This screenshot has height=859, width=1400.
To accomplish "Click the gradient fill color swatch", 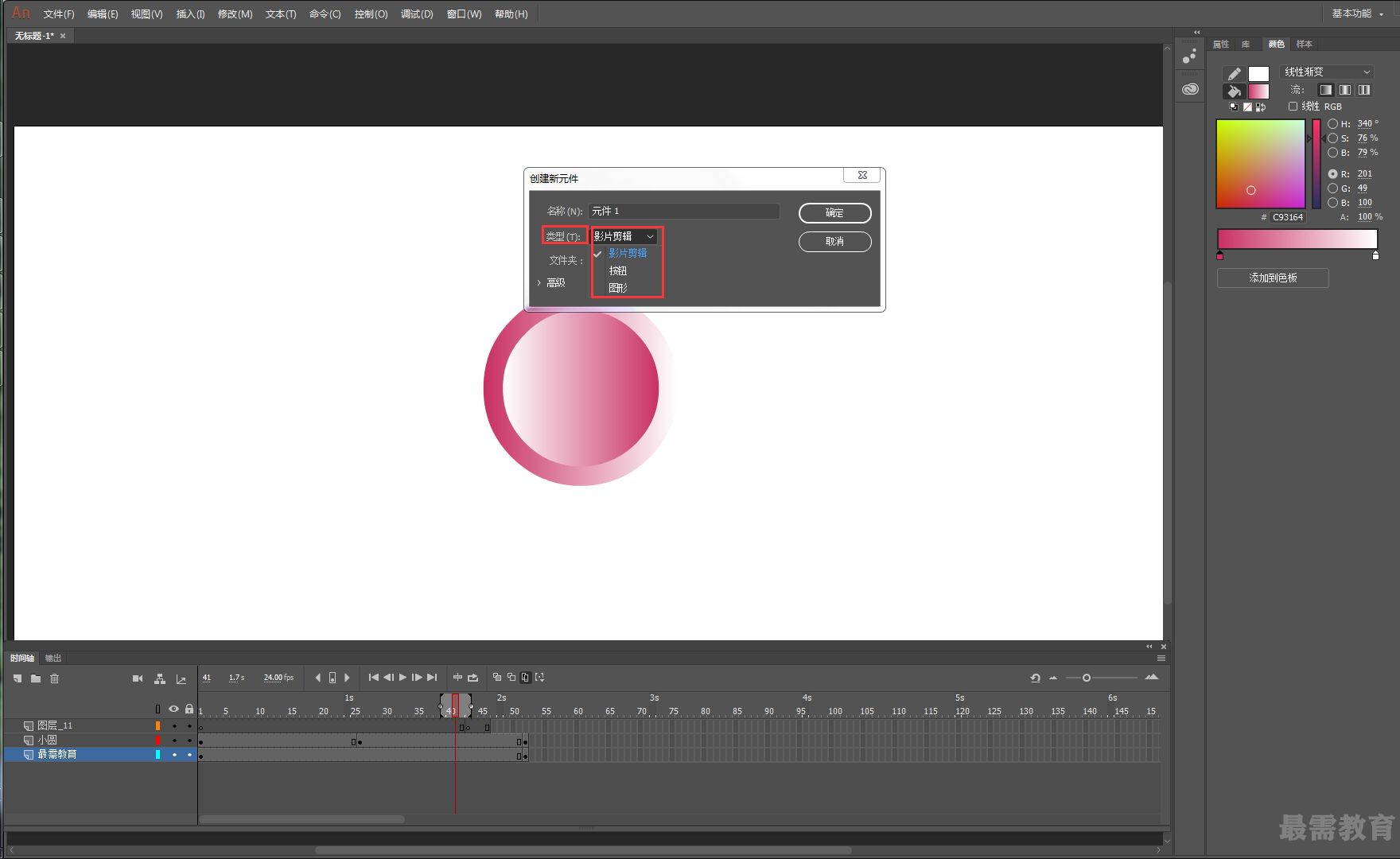I will pos(1258,91).
